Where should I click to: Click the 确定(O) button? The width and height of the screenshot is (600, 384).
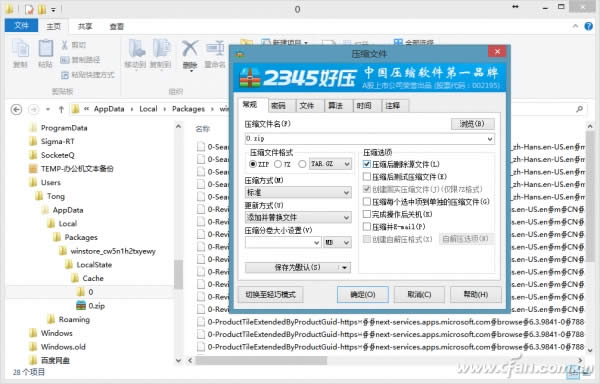(x=362, y=295)
